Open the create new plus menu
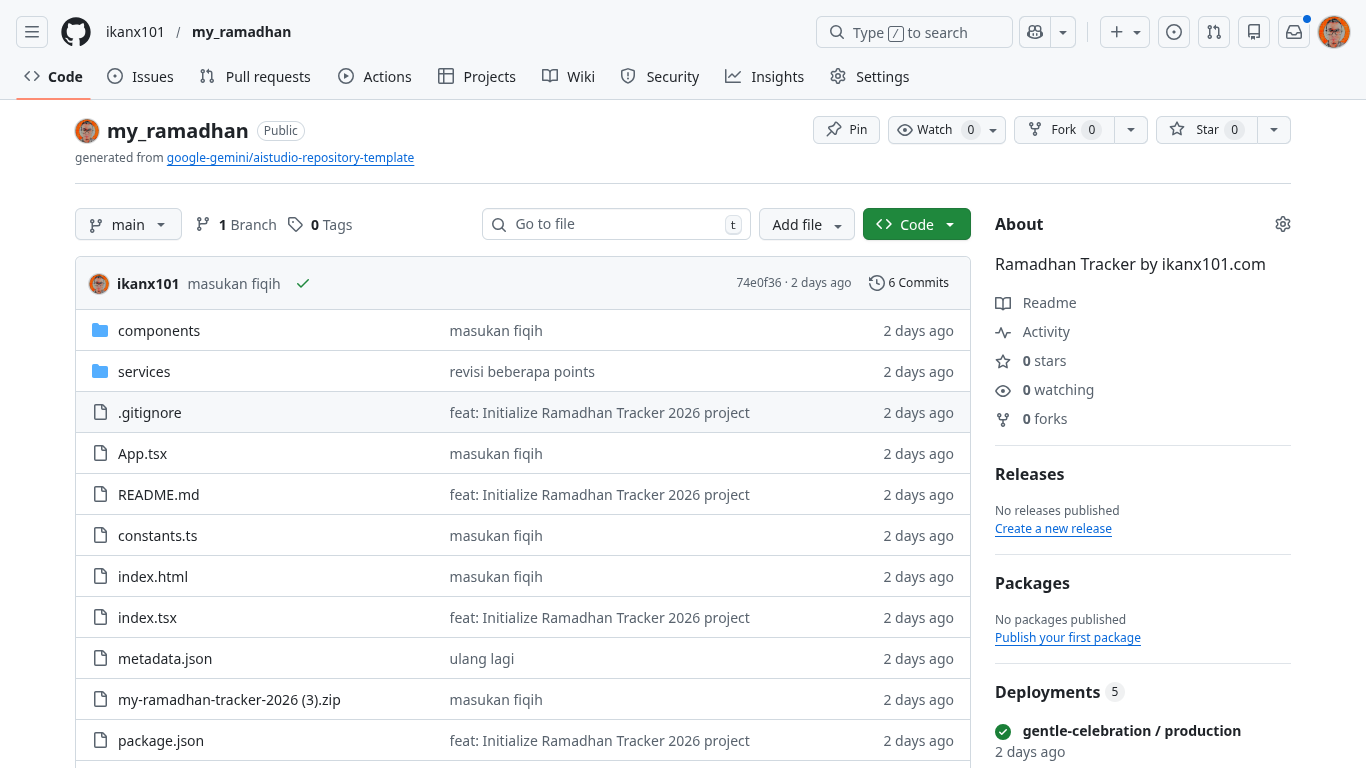 [x=1125, y=32]
